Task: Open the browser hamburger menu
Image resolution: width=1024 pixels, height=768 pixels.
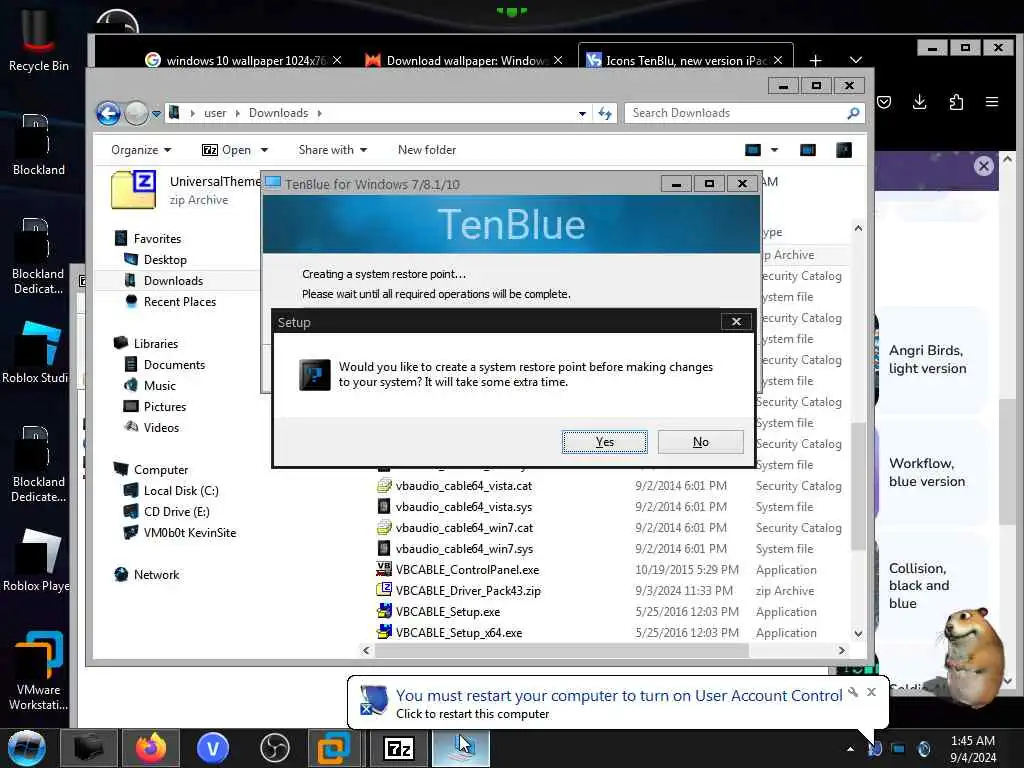Action: pyautogui.click(x=992, y=102)
